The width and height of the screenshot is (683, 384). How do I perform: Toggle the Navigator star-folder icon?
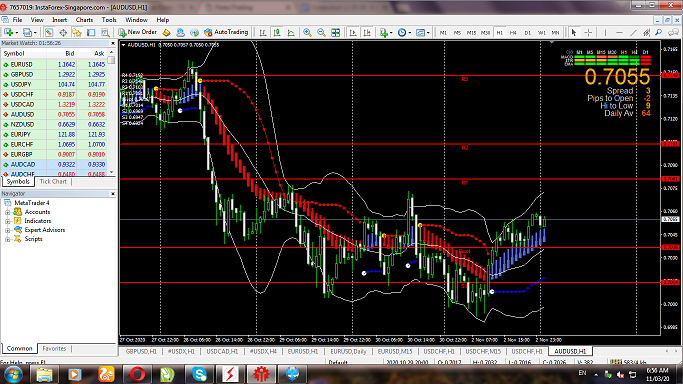coord(77,33)
